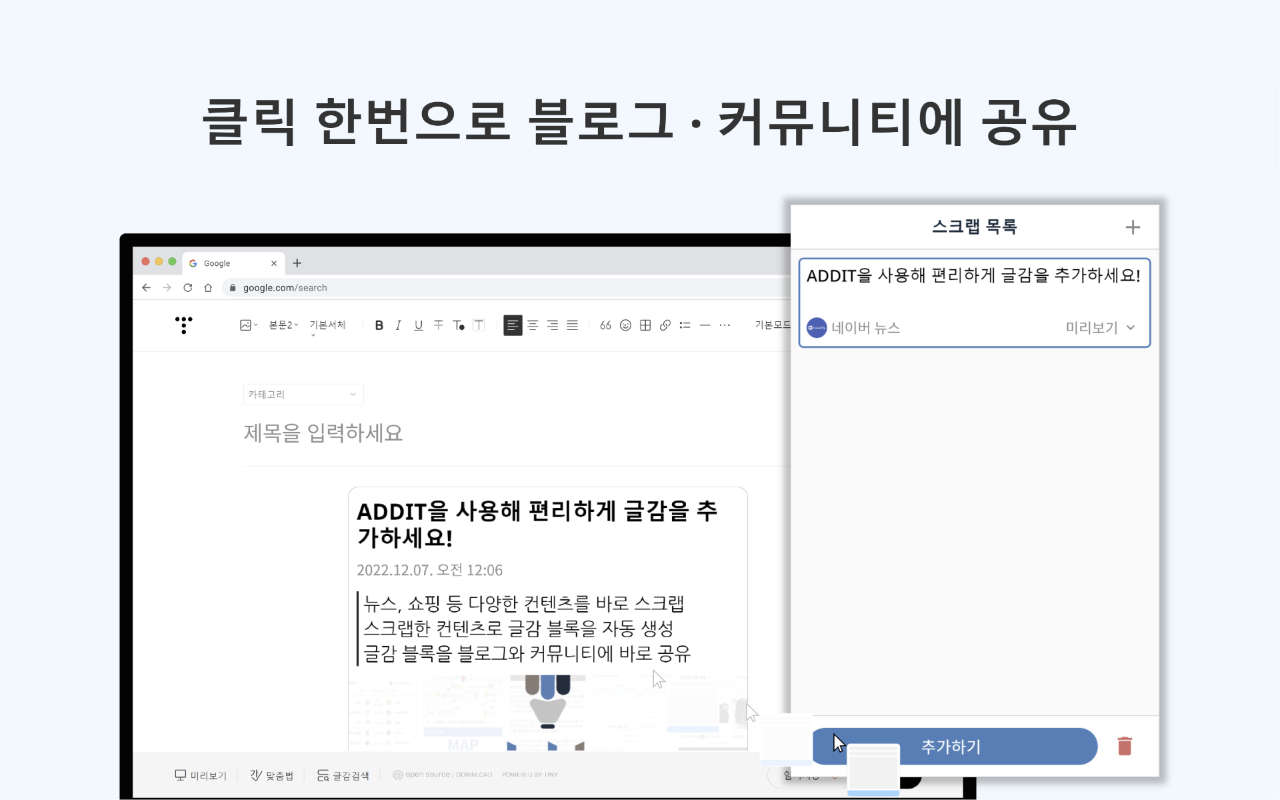Click the 맞춤법 spell check button
The image size is (1280, 800).
[x=272, y=775]
